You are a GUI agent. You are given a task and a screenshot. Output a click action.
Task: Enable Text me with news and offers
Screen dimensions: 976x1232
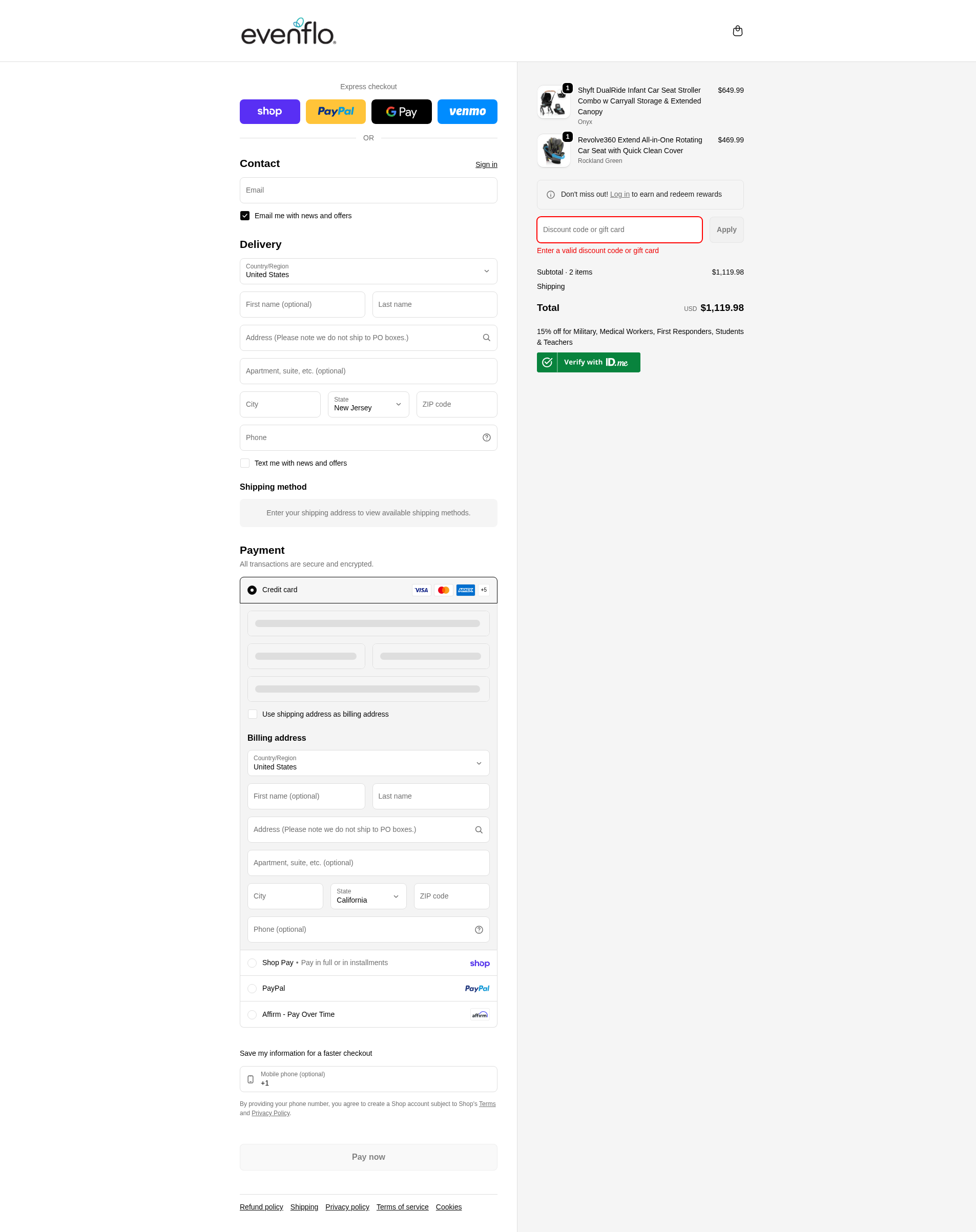pos(244,464)
